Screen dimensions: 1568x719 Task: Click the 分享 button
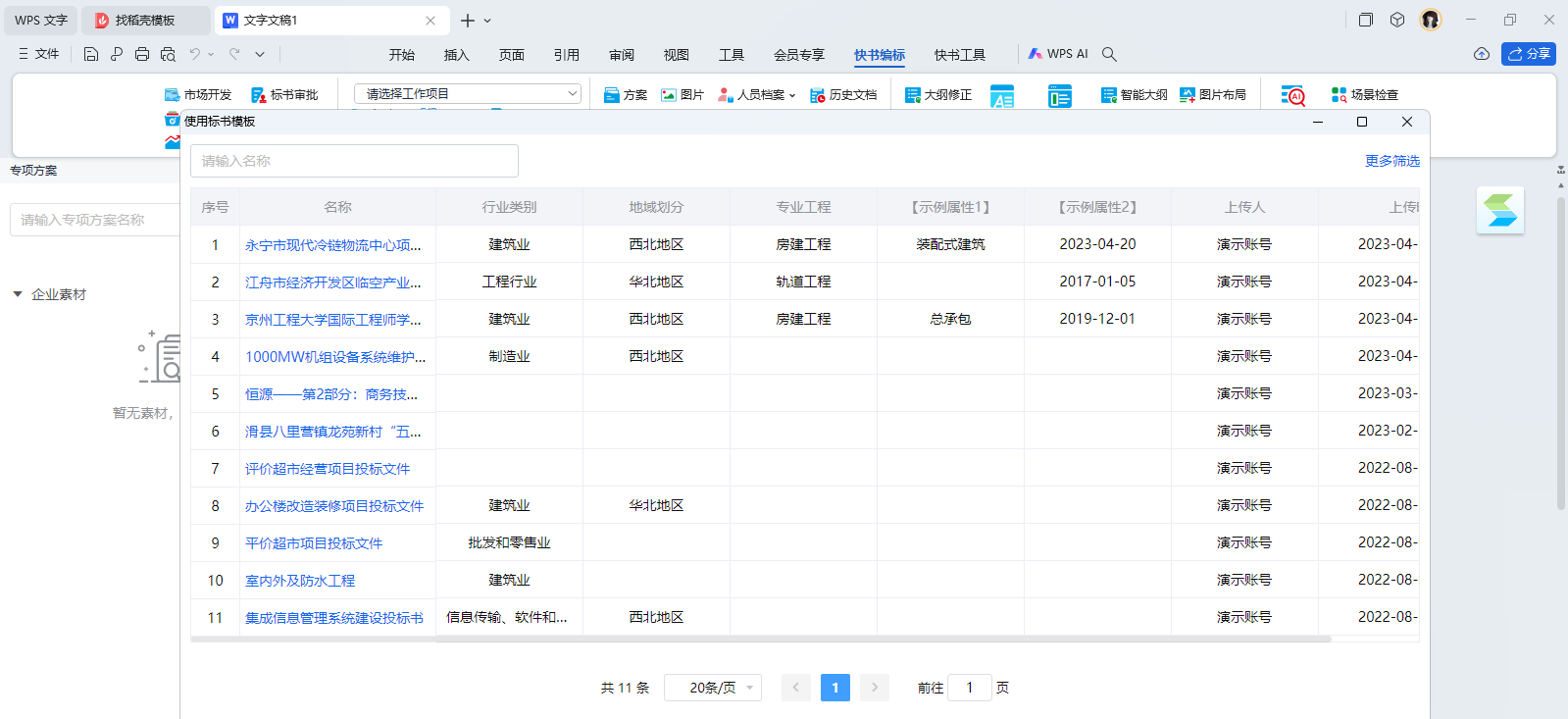tap(1528, 54)
